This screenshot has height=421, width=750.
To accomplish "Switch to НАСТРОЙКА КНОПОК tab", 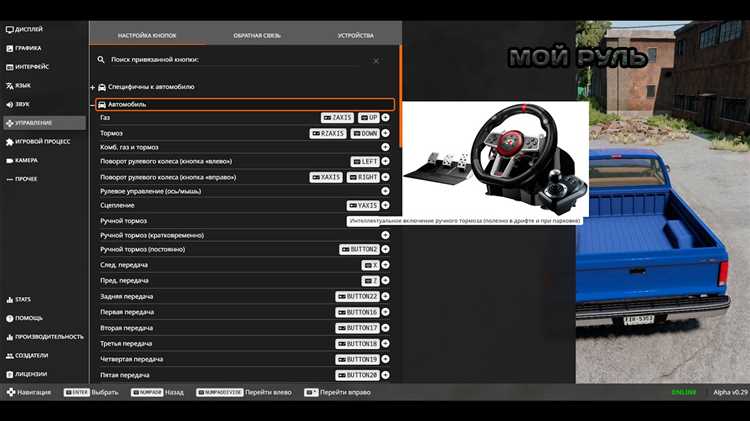I will click(147, 35).
